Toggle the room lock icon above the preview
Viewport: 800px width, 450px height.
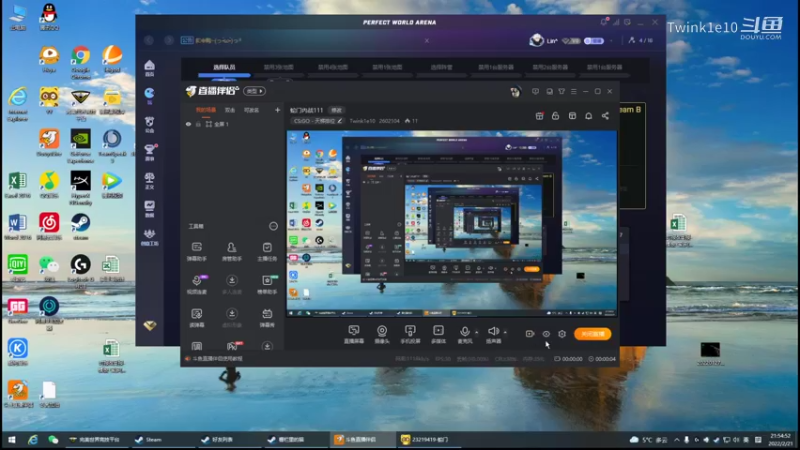556,116
